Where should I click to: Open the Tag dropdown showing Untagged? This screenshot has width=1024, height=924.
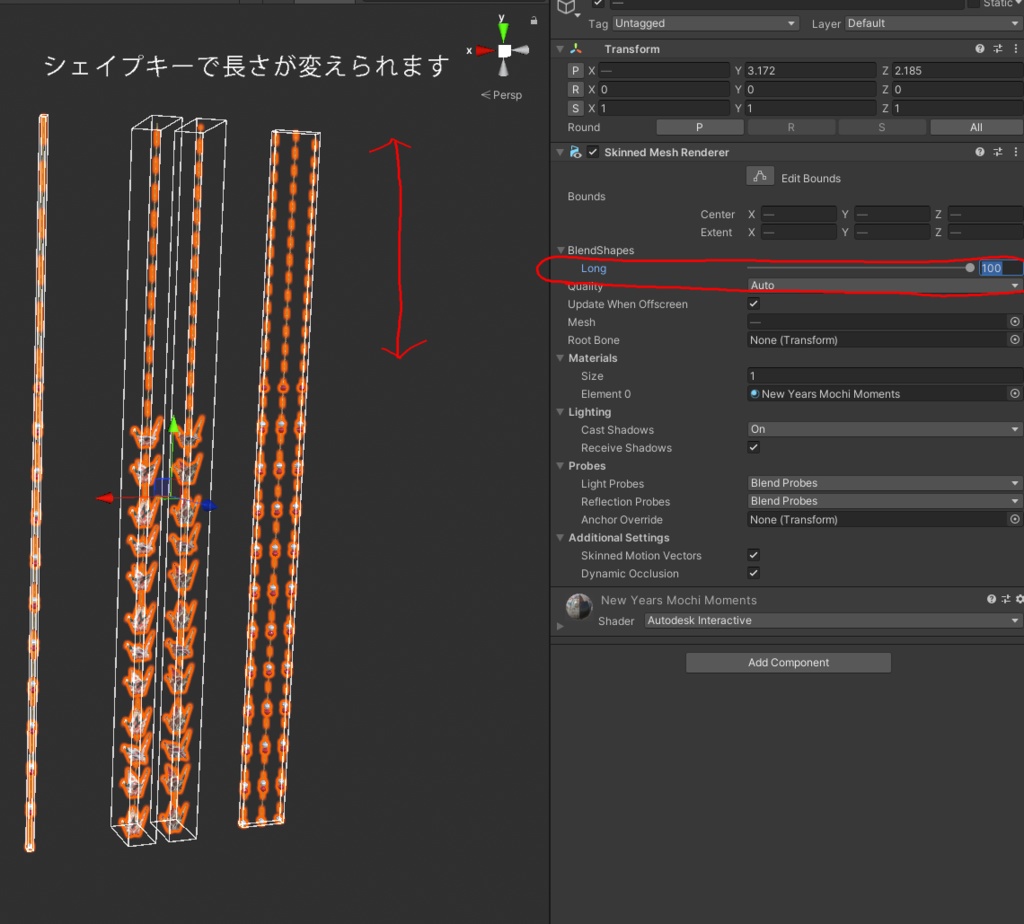tap(705, 22)
